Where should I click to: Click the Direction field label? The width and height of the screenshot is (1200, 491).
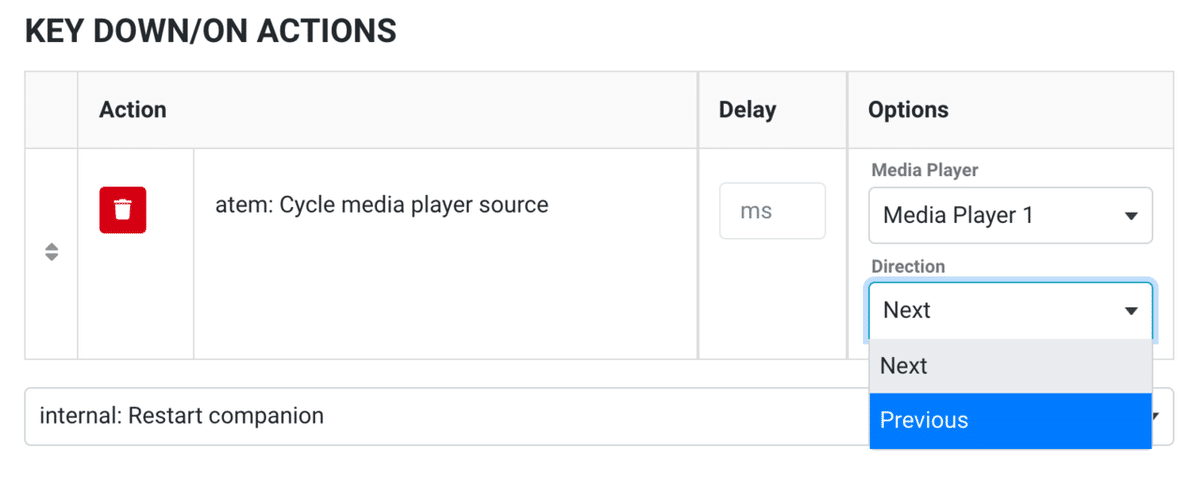point(908,266)
